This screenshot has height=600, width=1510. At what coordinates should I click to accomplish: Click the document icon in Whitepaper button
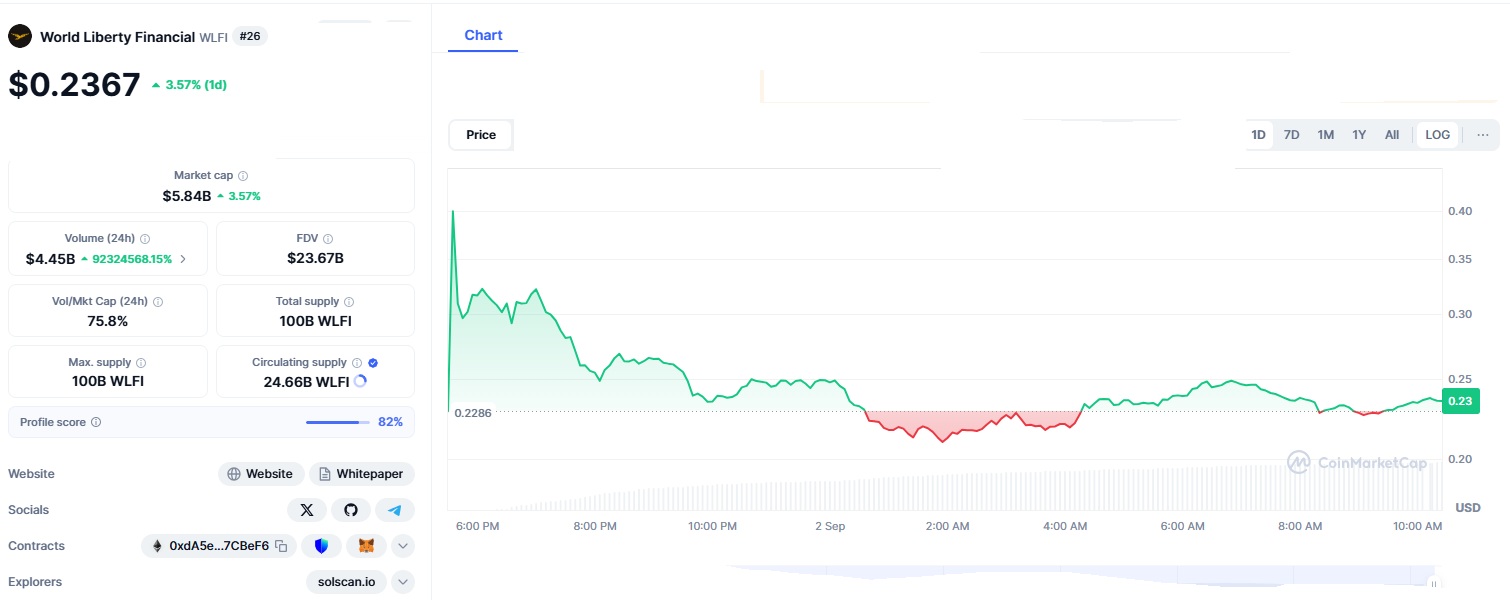click(325, 474)
